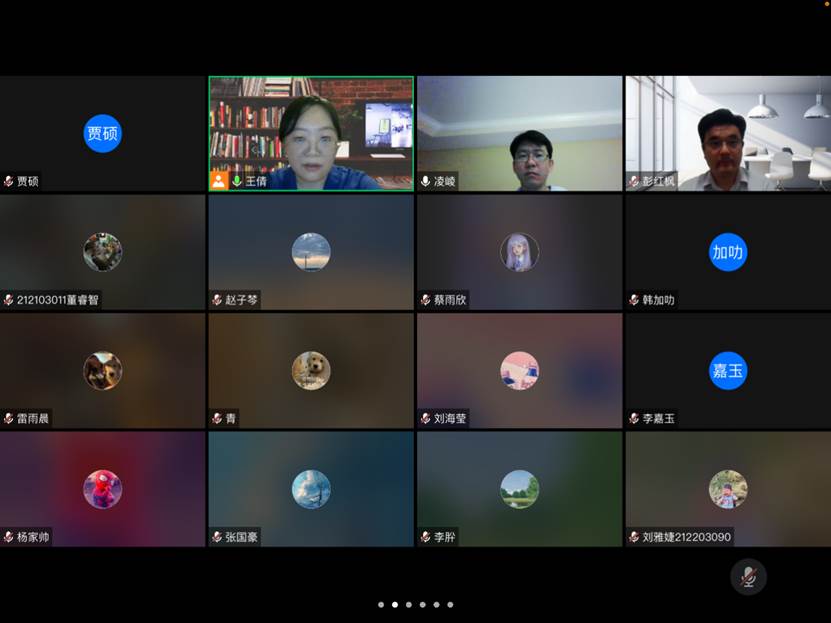Screen dimensions: 831x623
Task: Click 彭红枫's muted microphone icon
Action: pyautogui.click(x=632, y=181)
